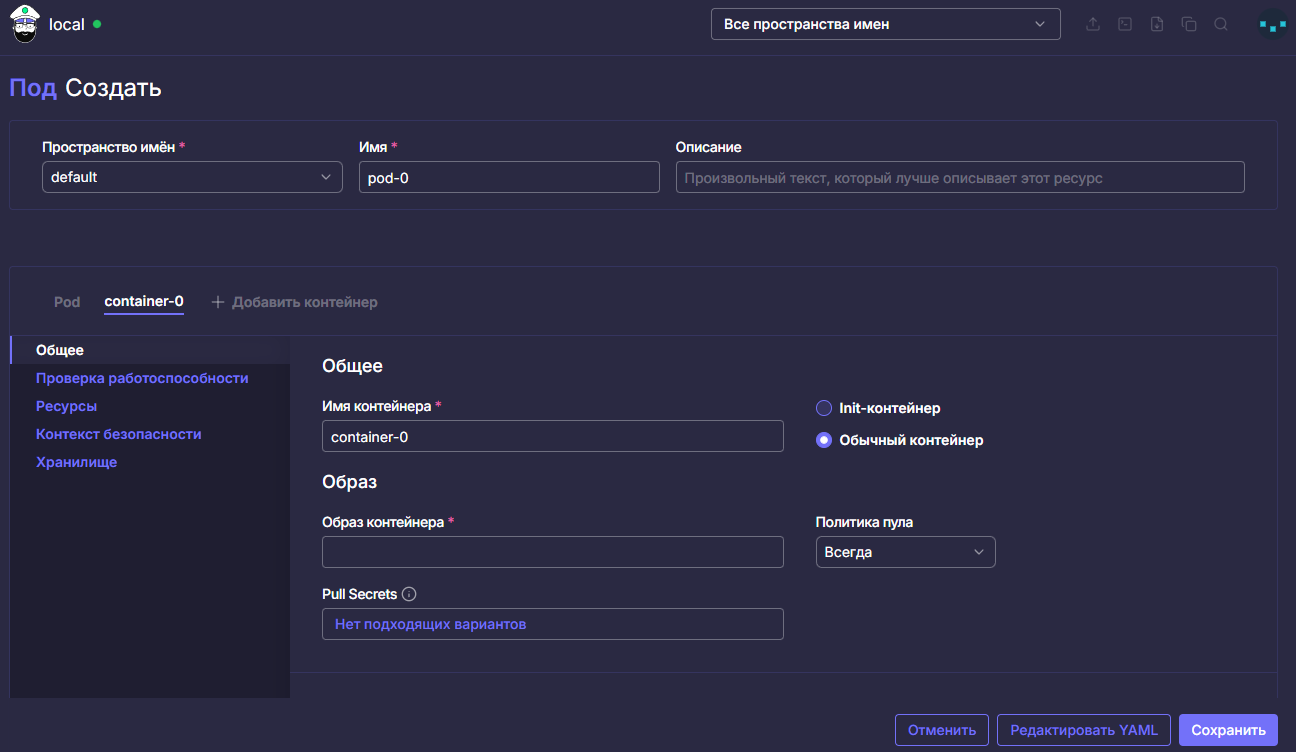Click the local cluster name

(x=67, y=24)
